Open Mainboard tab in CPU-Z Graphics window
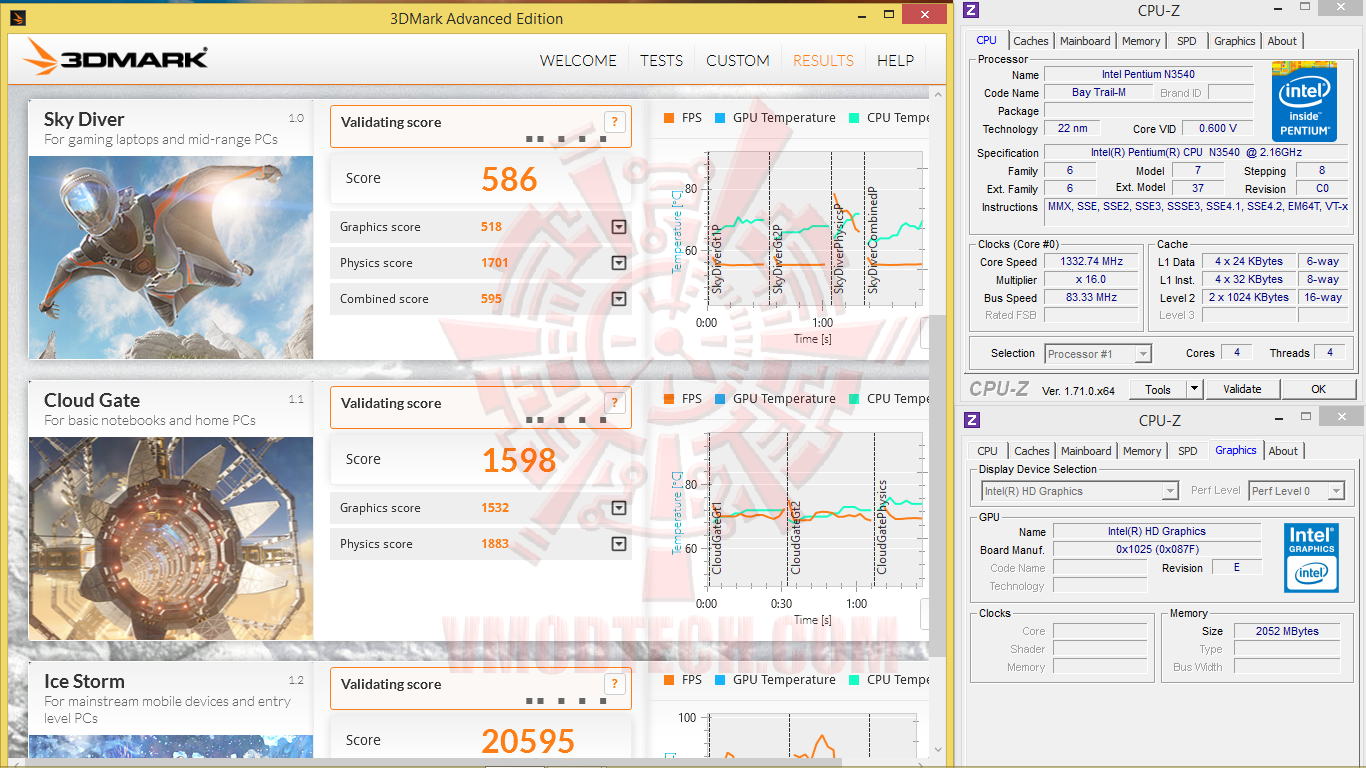Screen dimensions: 1366x768 point(1086,451)
